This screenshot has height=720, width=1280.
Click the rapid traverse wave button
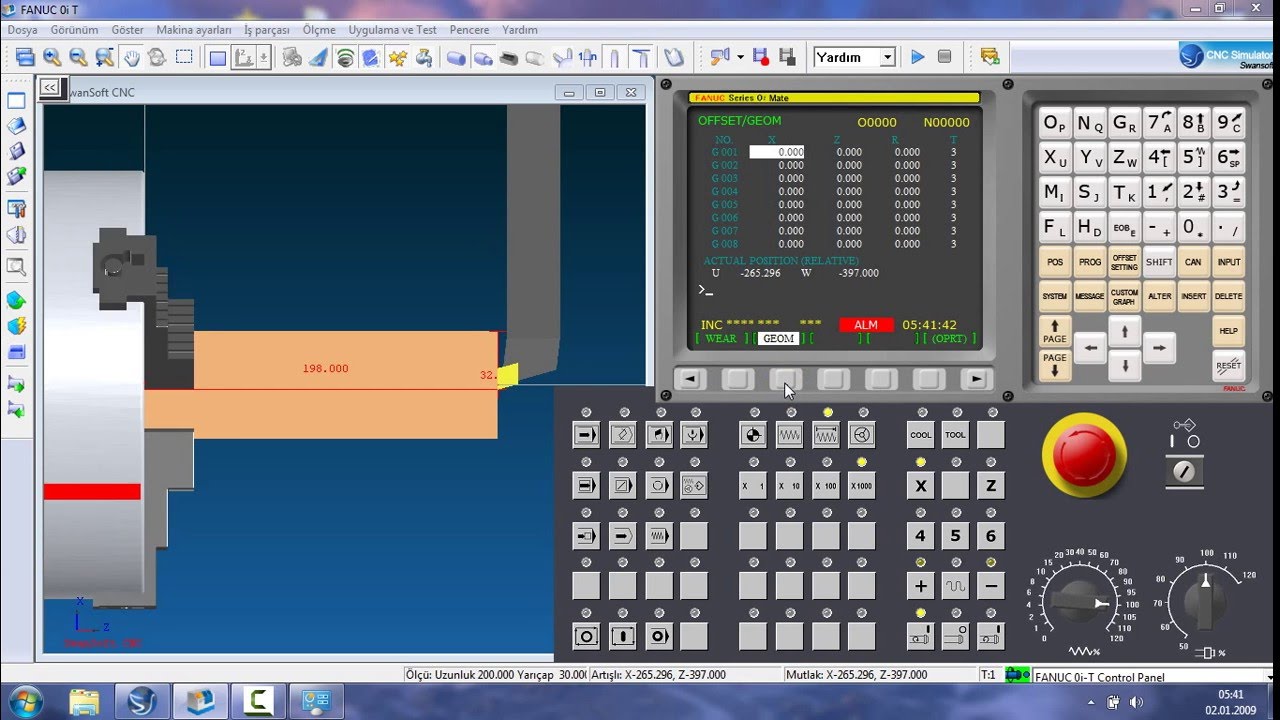956,586
